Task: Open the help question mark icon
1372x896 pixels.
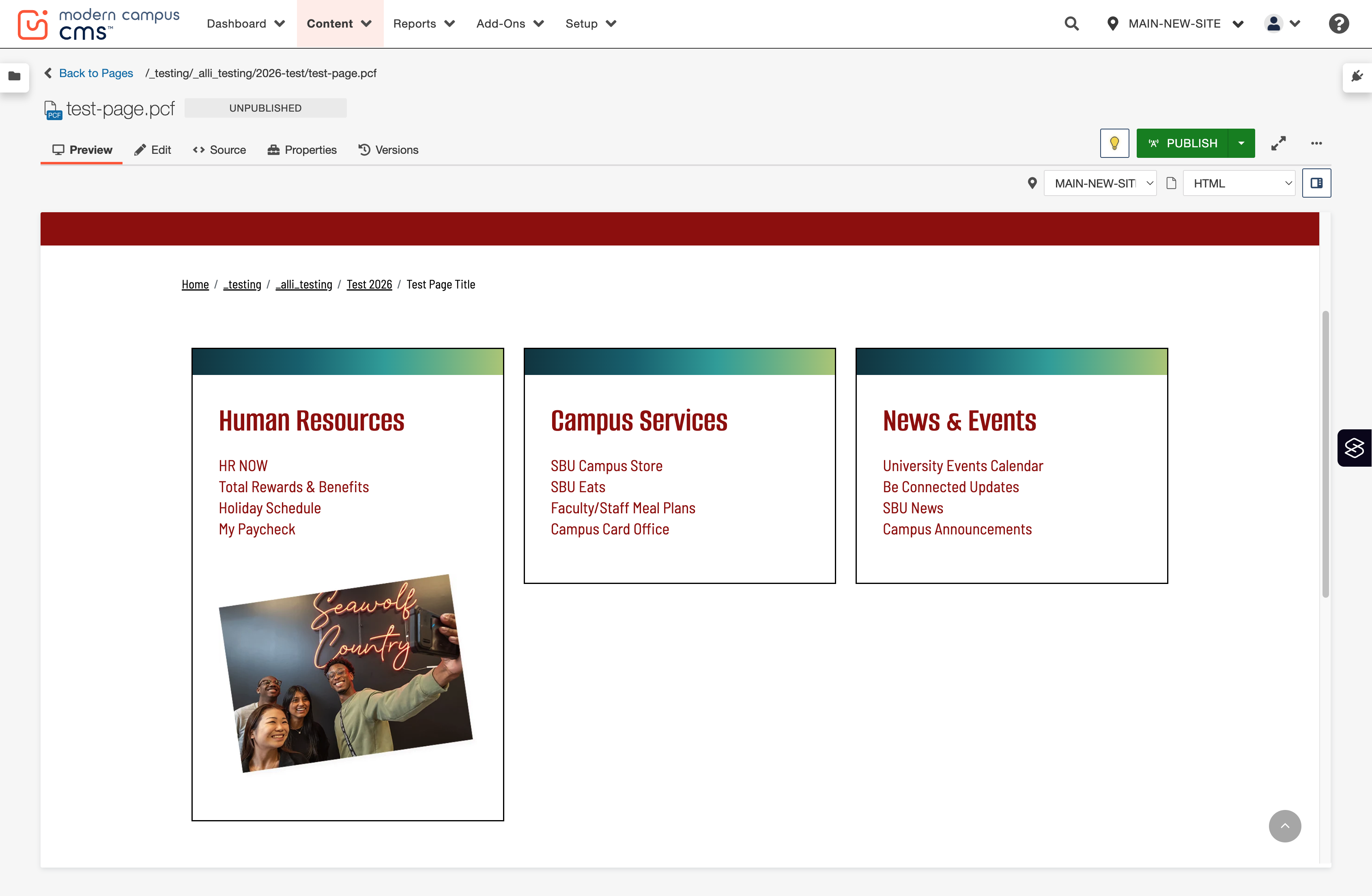Action: [x=1339, y=24]
